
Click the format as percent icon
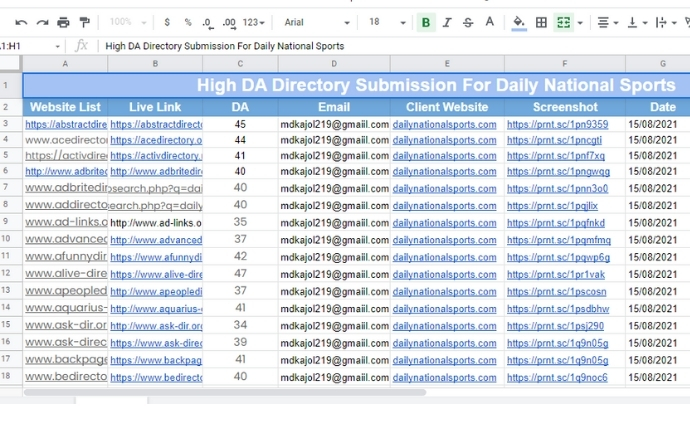click(187, 22)
